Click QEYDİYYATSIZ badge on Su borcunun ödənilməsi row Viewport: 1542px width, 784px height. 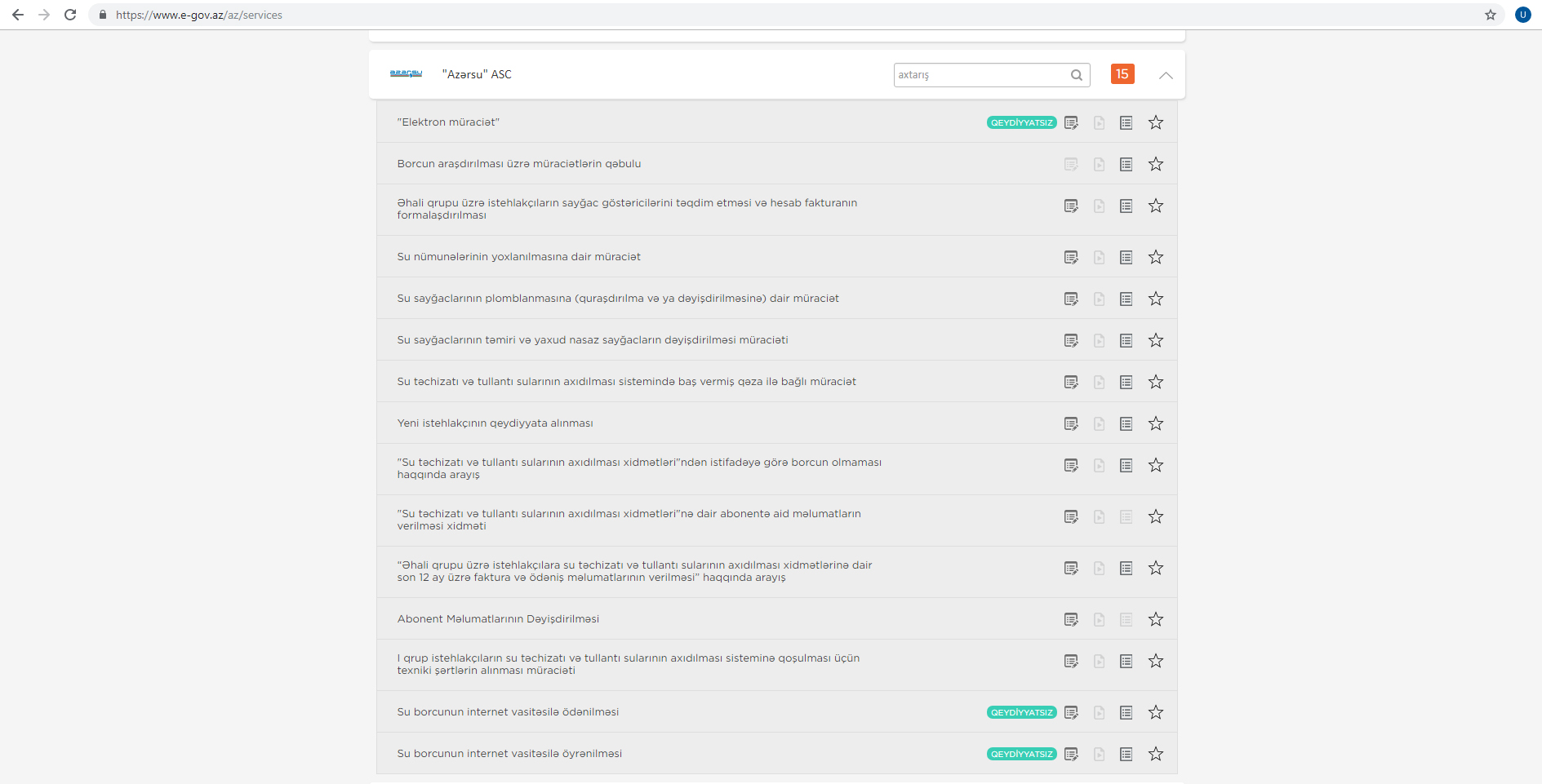click(1022, 712)
